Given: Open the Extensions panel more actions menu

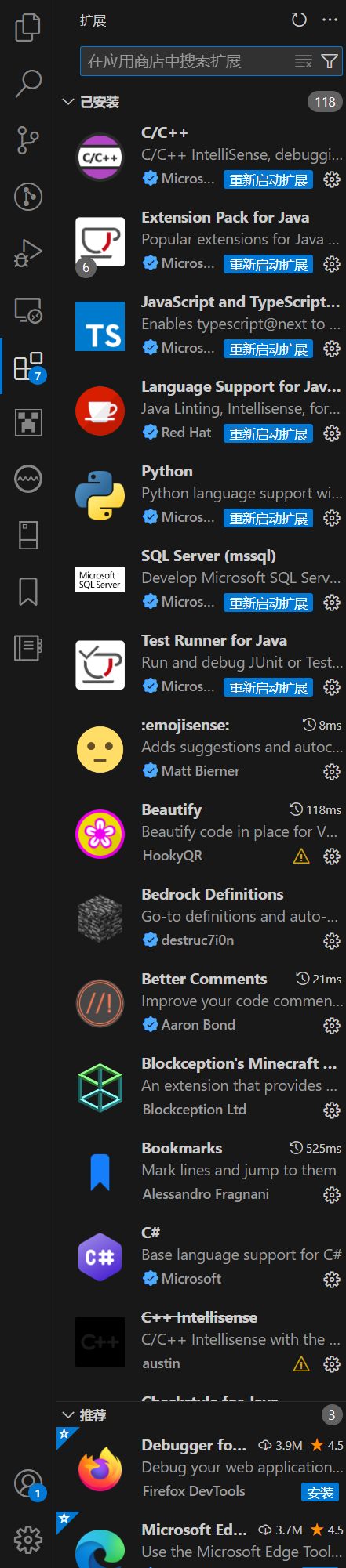Looking at the screenshot, I should (x=330, y=20).
